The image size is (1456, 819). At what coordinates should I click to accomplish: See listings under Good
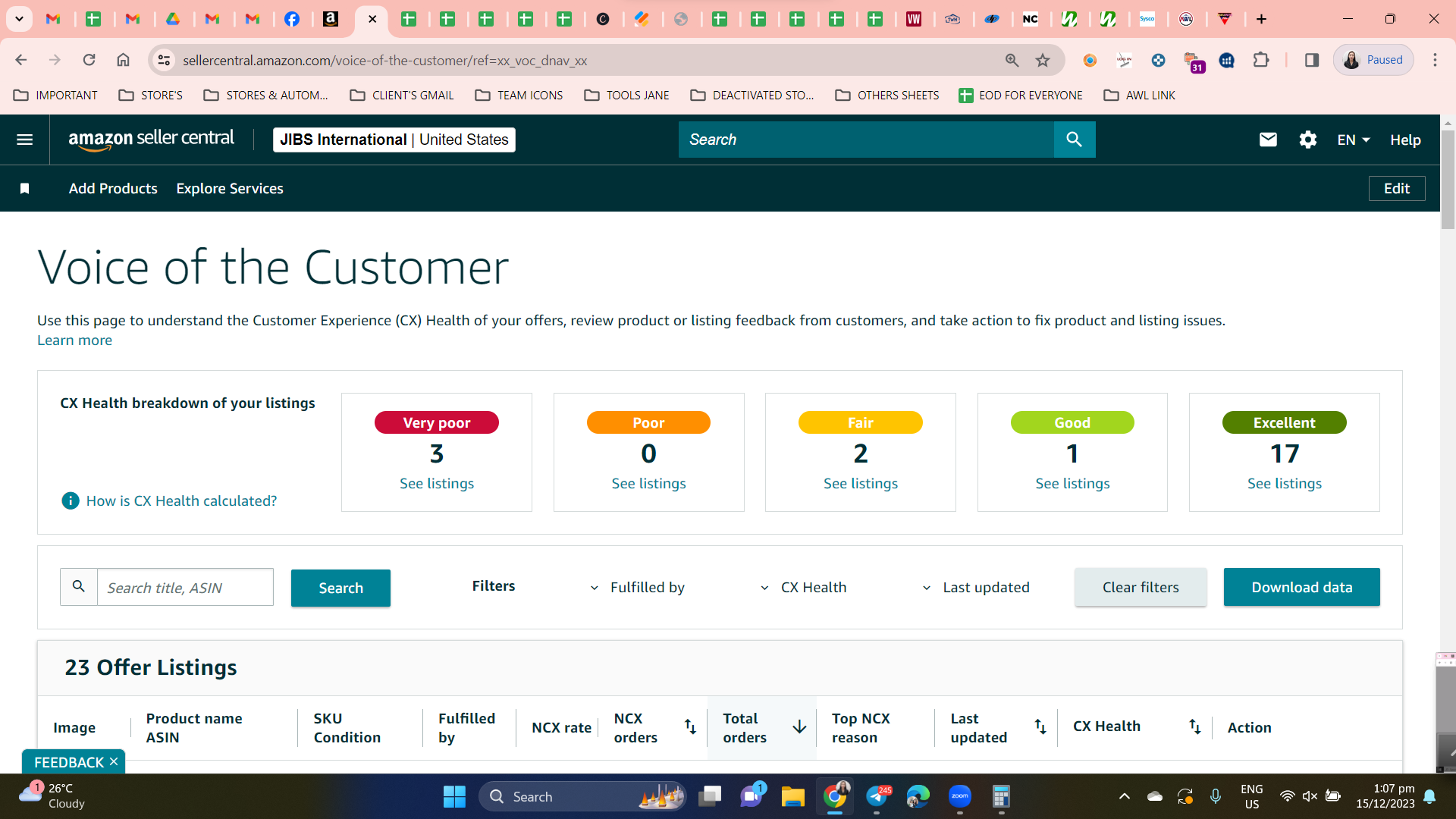click(x=1072, y=483)
